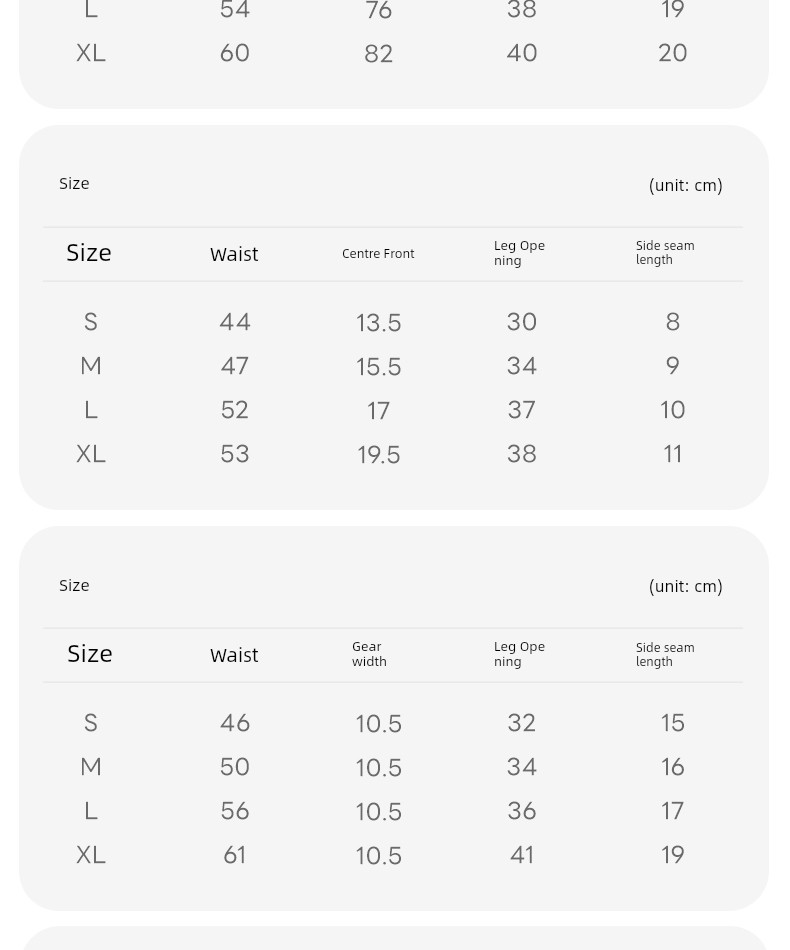Select waist value 44 for size S
Screen dimensions: 790x950
coord(234,322)
